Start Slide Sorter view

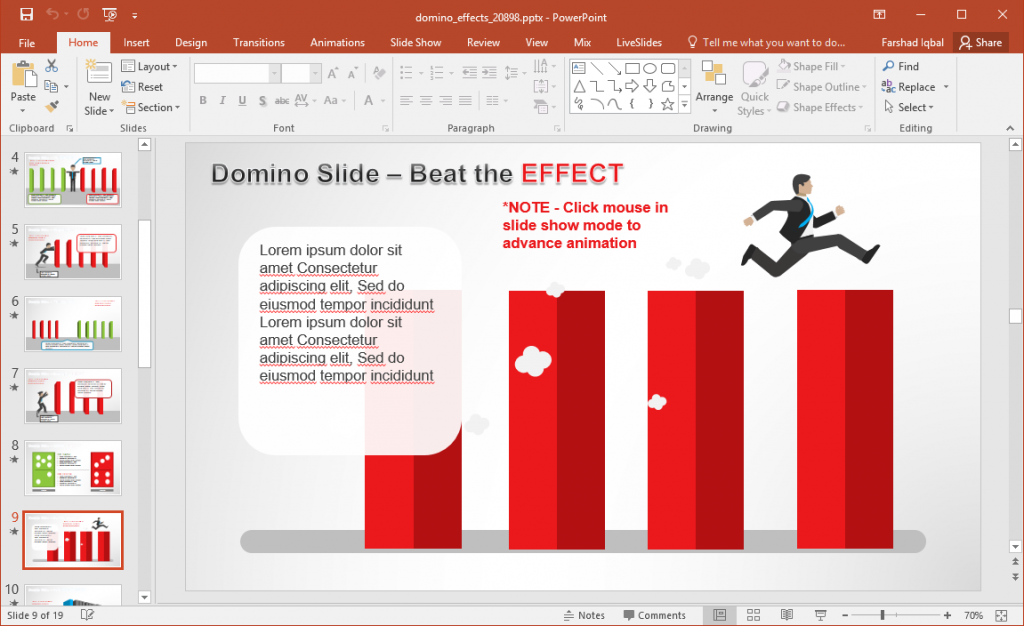[753, 615]
